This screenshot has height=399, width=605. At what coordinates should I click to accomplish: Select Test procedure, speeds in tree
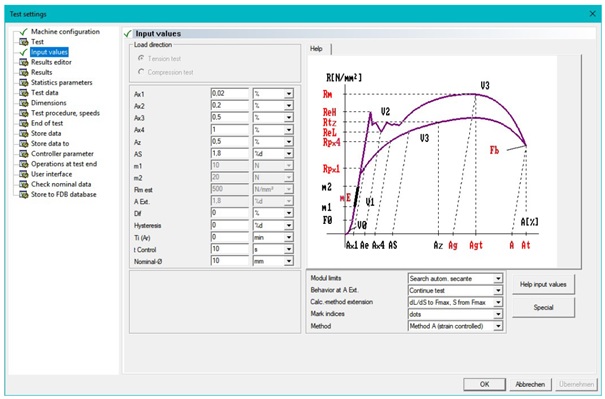coord(65,113)
